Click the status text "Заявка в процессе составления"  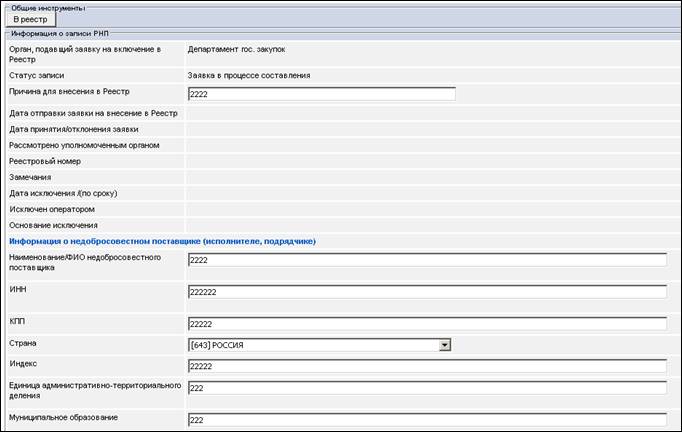[x=249, y=75]
